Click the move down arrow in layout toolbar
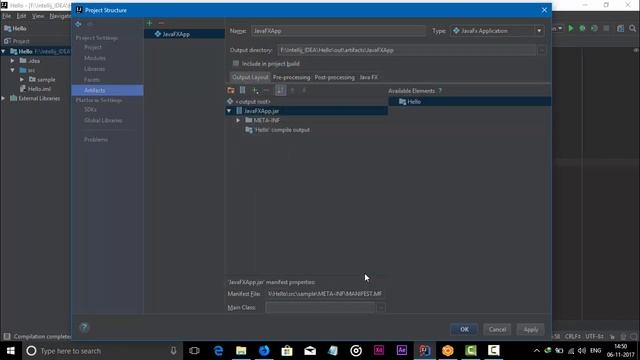 coord(304,90)
